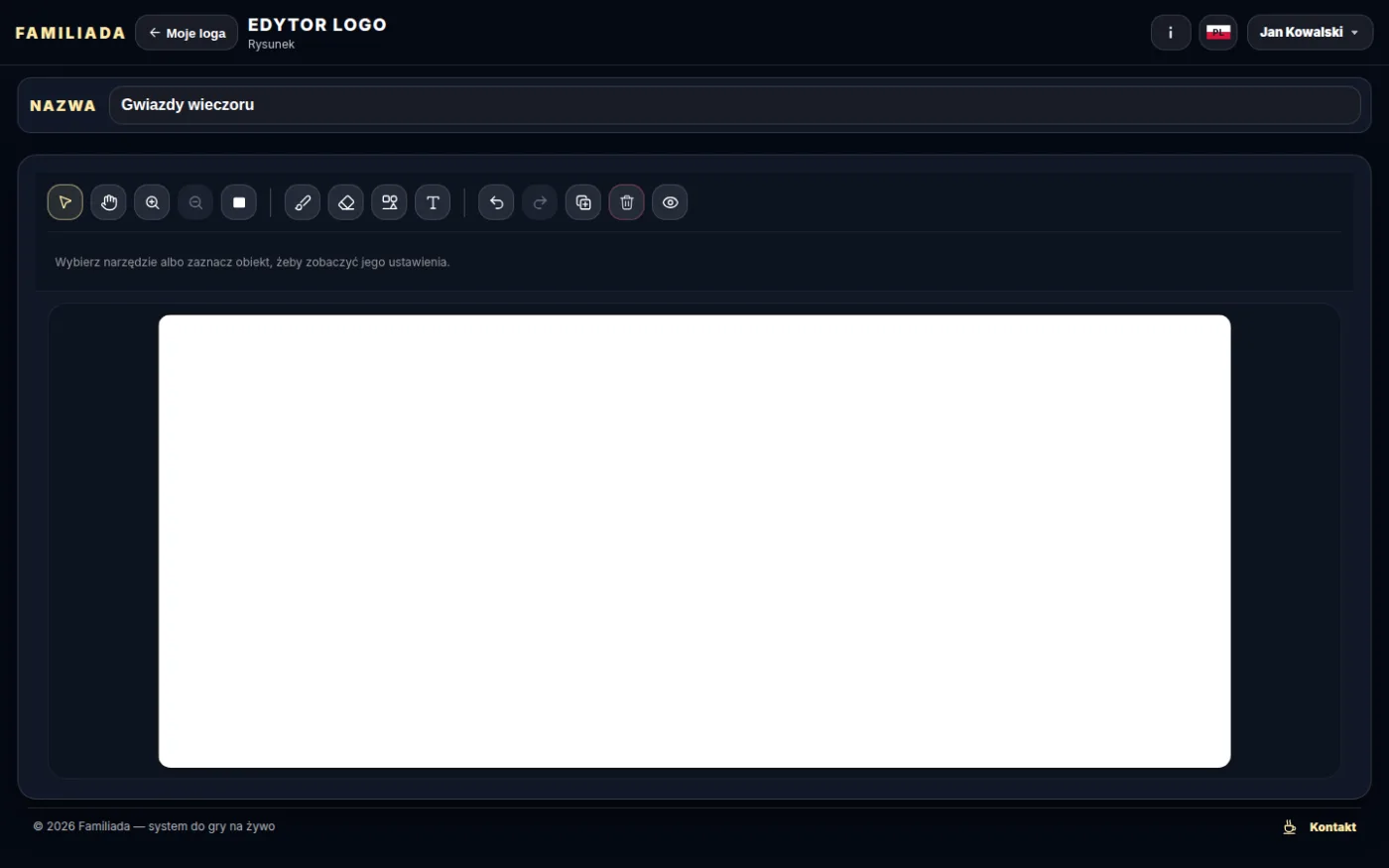The image size is (1389, 868).
Task: Open the canvas background color swatch
Action: point(239,202)
